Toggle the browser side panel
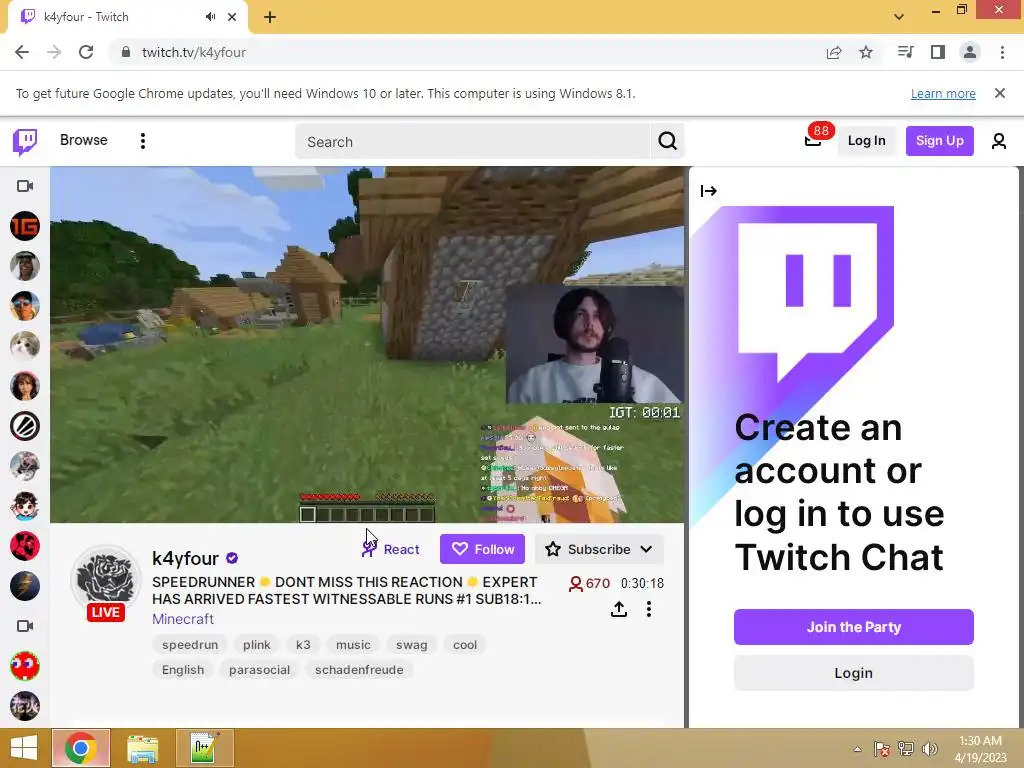This screenshot has height=768, width=1024. click(x=938, y=52)
